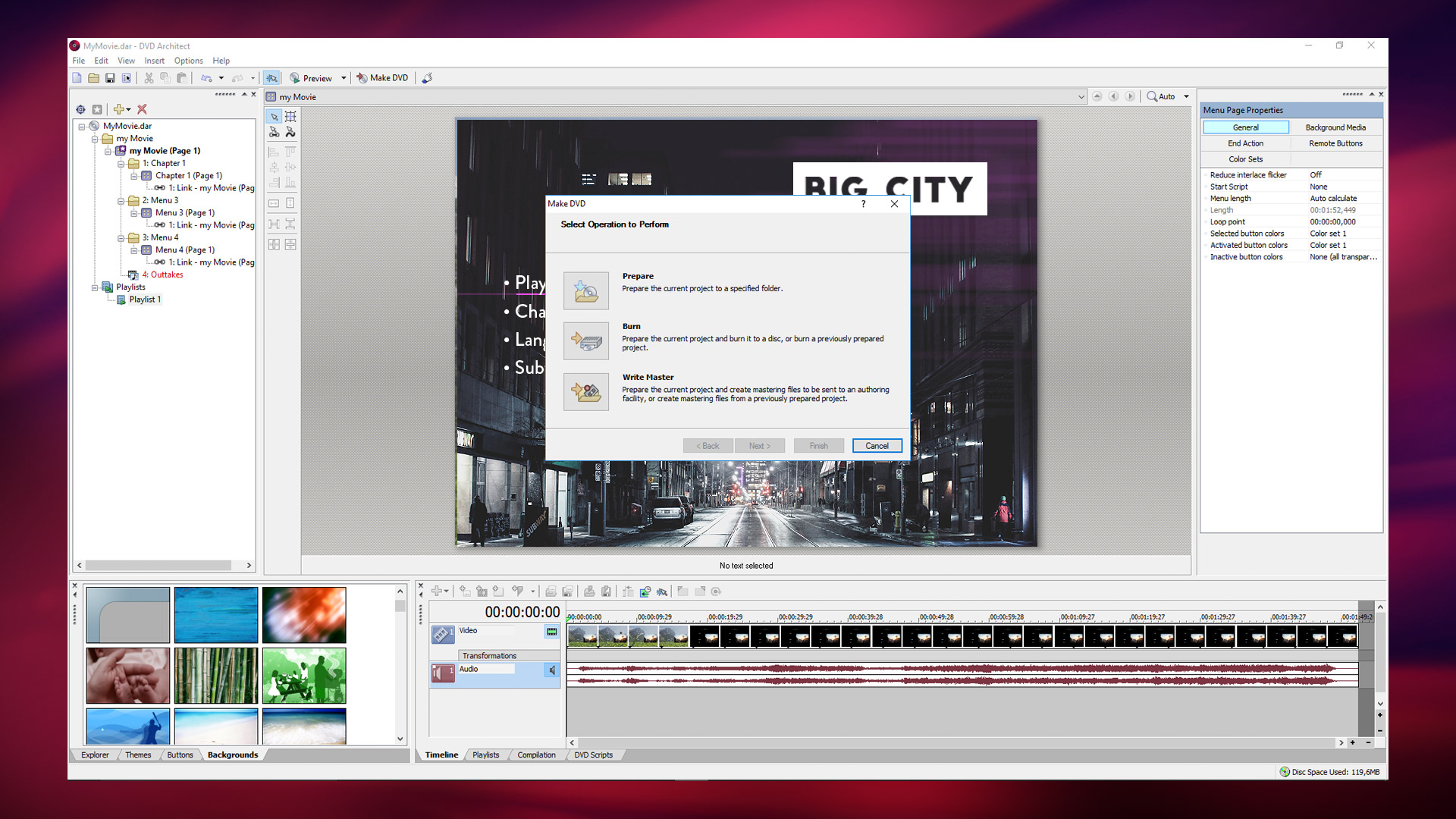Click the Write Master icon in the dialog
Viewport: 1456px width, 819px height.
click(x=585, y=391)
